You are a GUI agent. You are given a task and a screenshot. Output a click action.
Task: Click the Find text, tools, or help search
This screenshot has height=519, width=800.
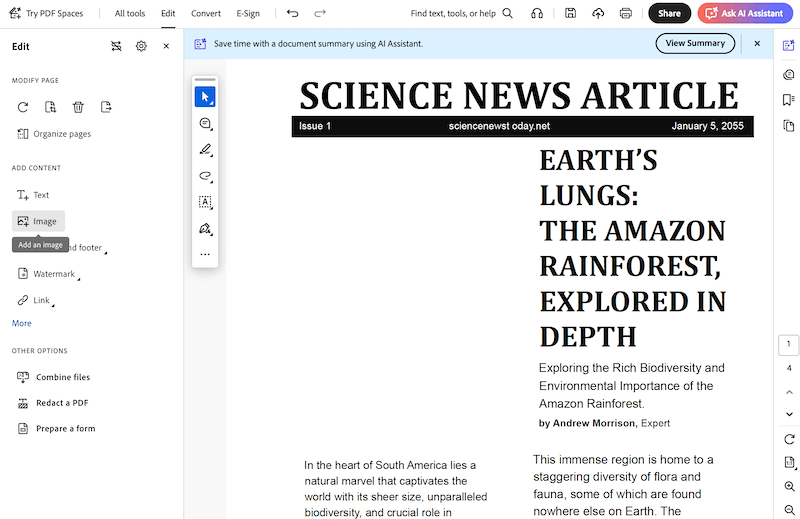tap(461, 13)
